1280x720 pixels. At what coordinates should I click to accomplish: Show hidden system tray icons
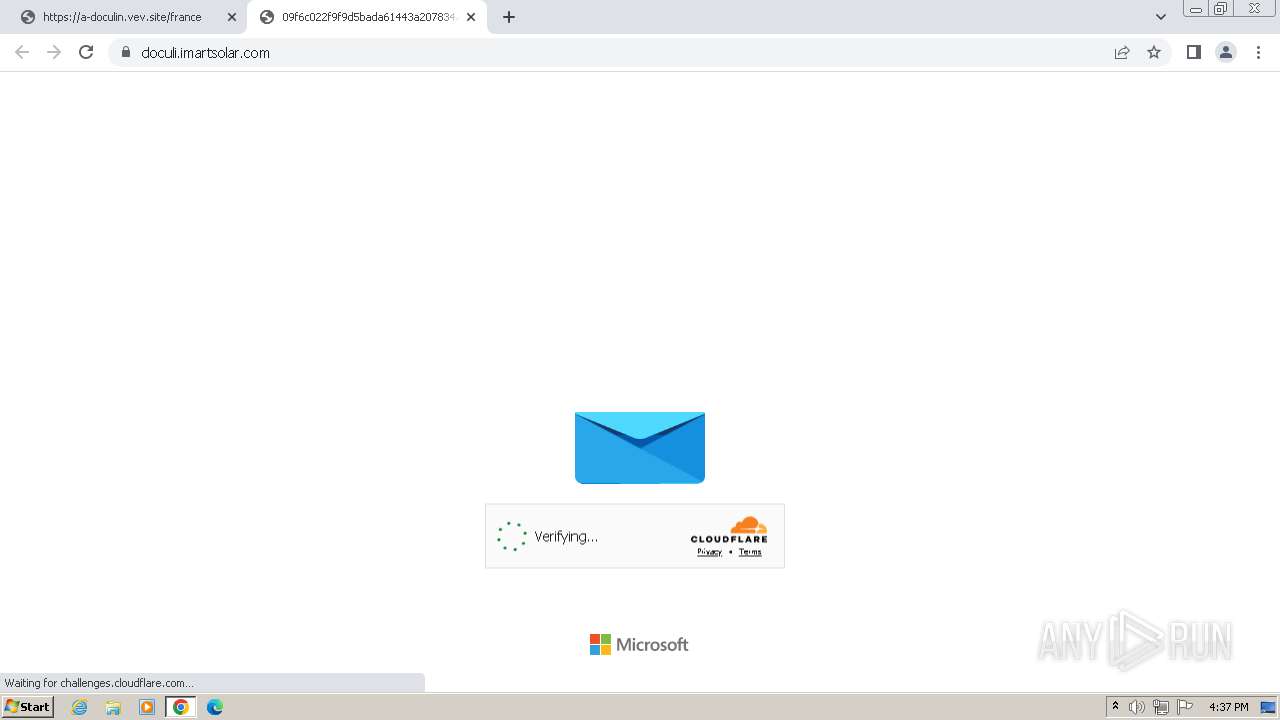(x=1115, y=707)
